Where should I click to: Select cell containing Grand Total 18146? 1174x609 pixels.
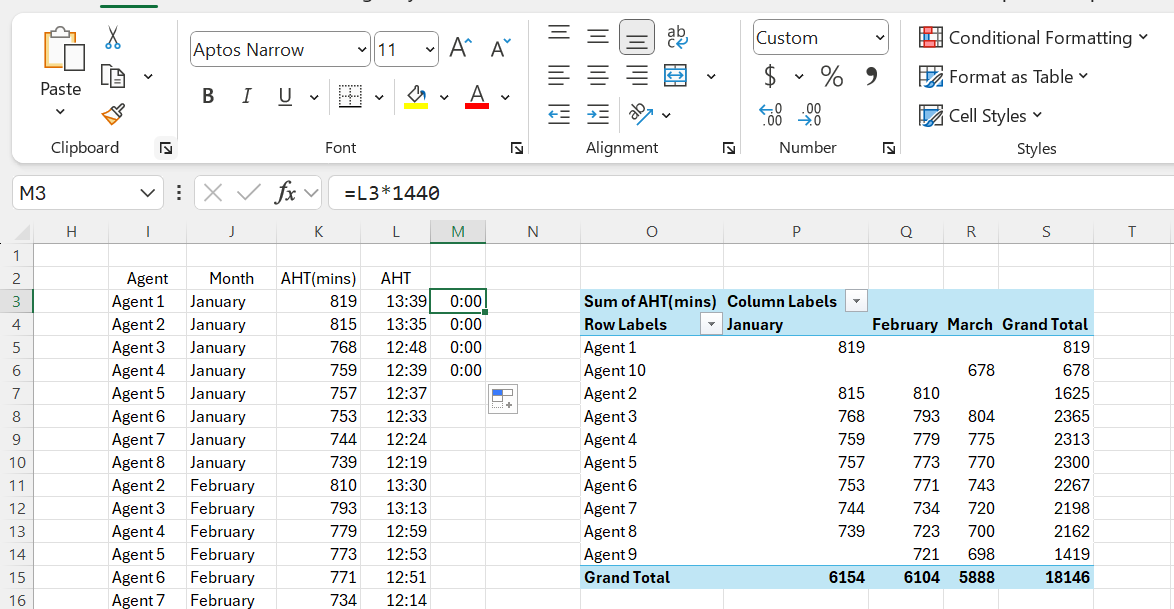point(1046,578)
